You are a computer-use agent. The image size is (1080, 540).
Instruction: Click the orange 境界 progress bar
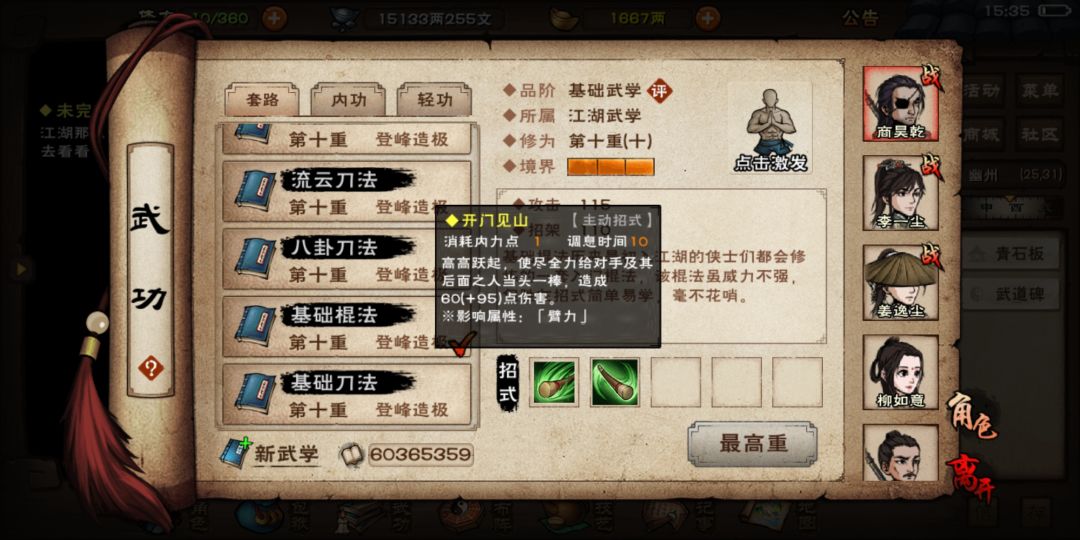[x=610, y=167]
